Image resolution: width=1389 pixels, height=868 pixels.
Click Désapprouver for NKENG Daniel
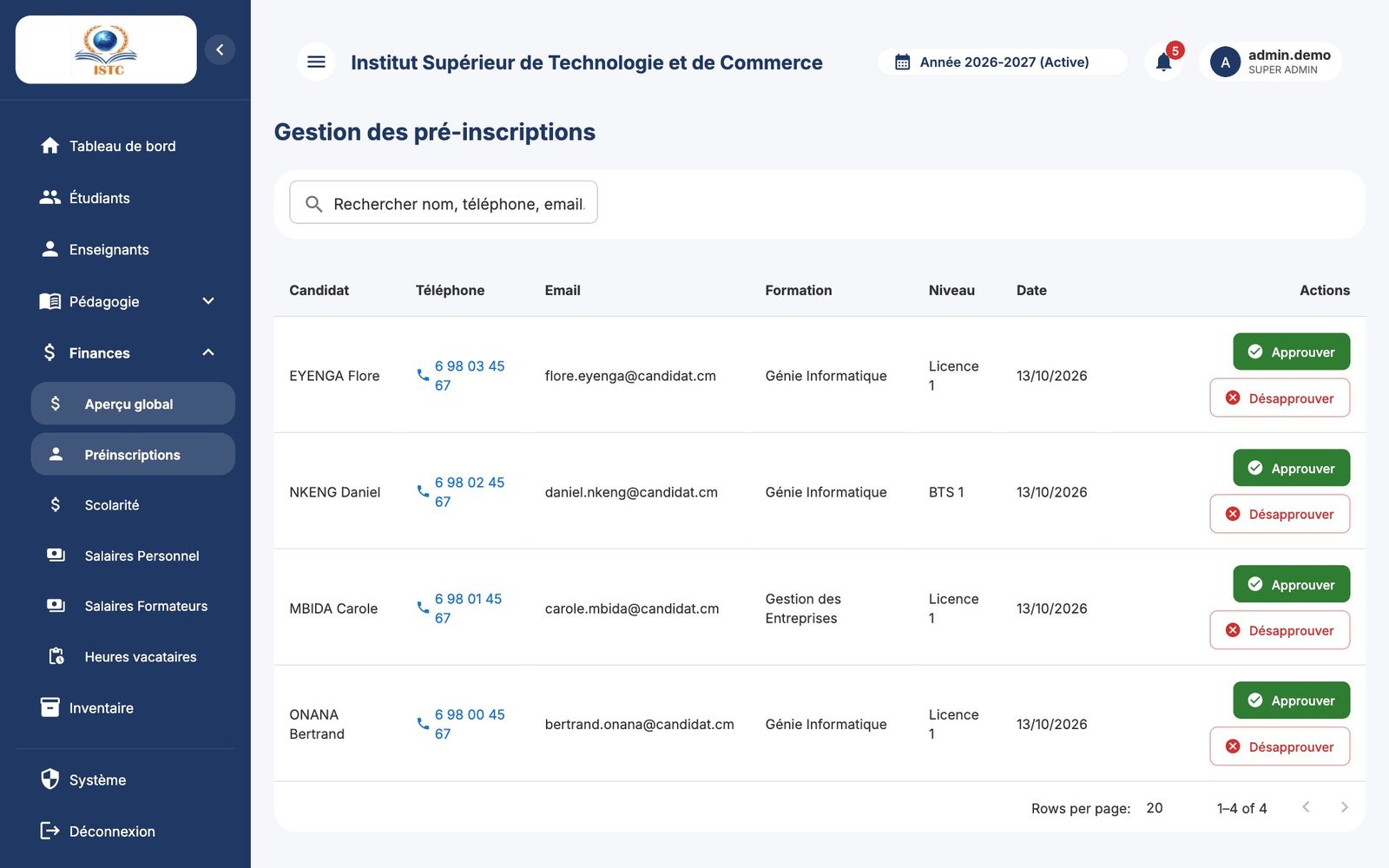[1280, 514]
